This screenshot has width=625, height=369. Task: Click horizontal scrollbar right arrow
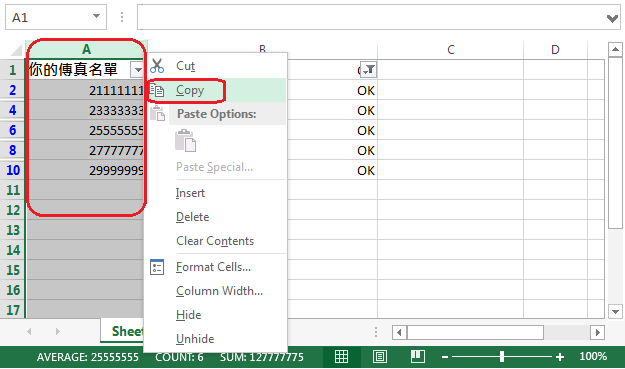coord(597,332)
